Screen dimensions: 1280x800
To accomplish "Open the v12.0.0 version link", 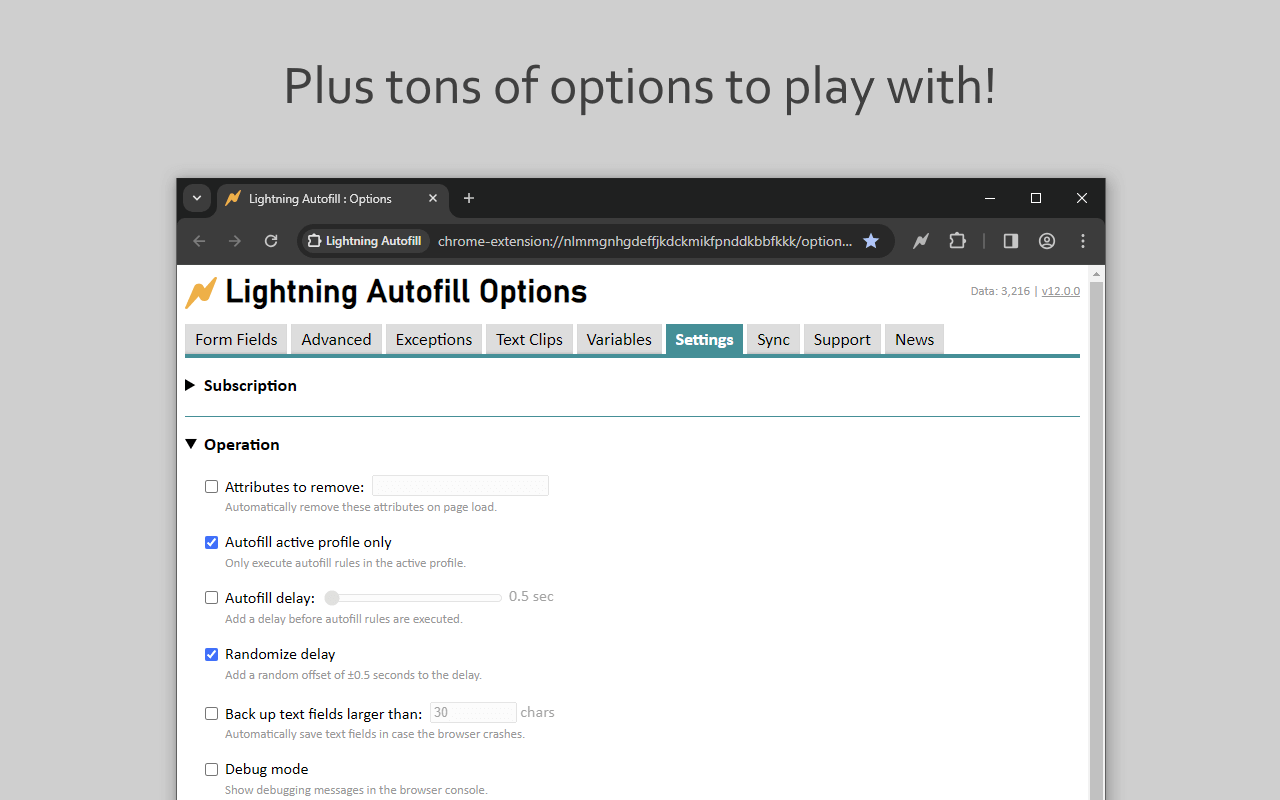I will coord(1061,291).
